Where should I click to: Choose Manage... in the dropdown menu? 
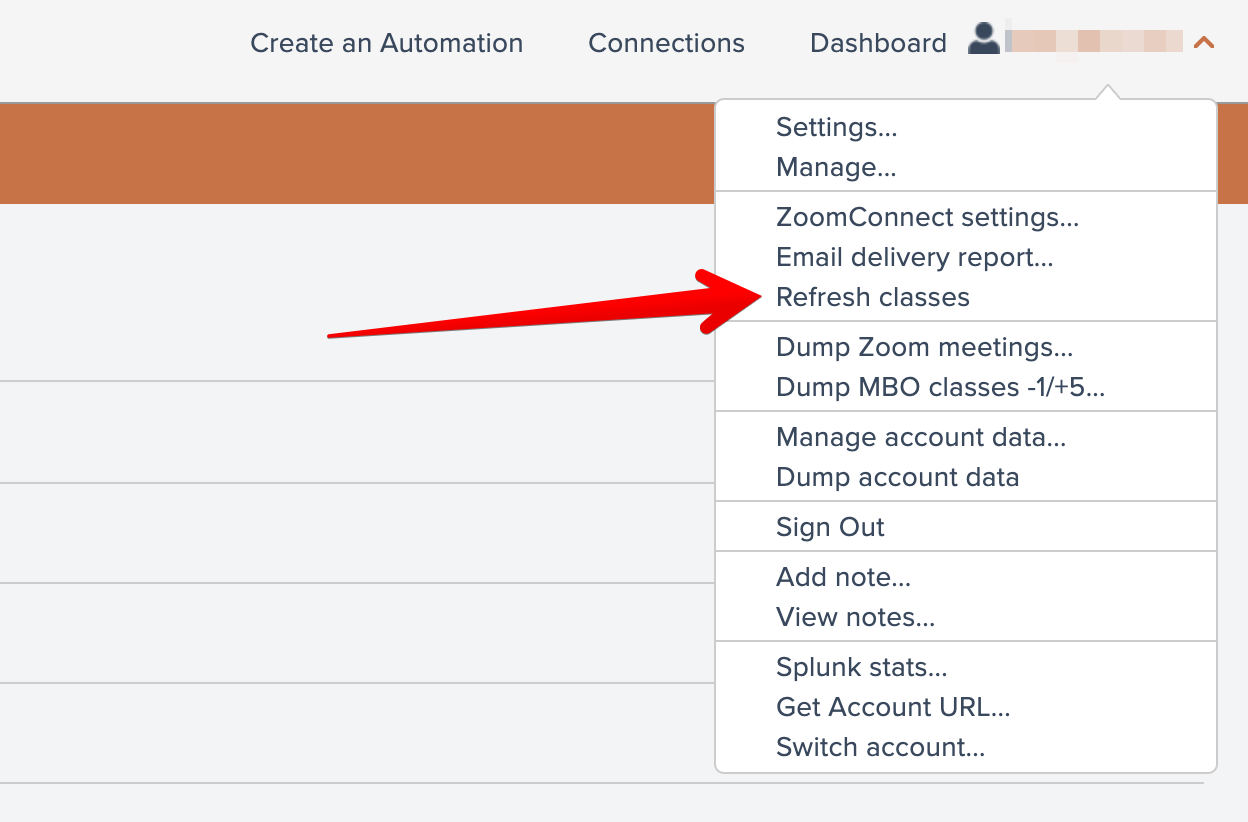pyautogui.click(x=835, y=167)
